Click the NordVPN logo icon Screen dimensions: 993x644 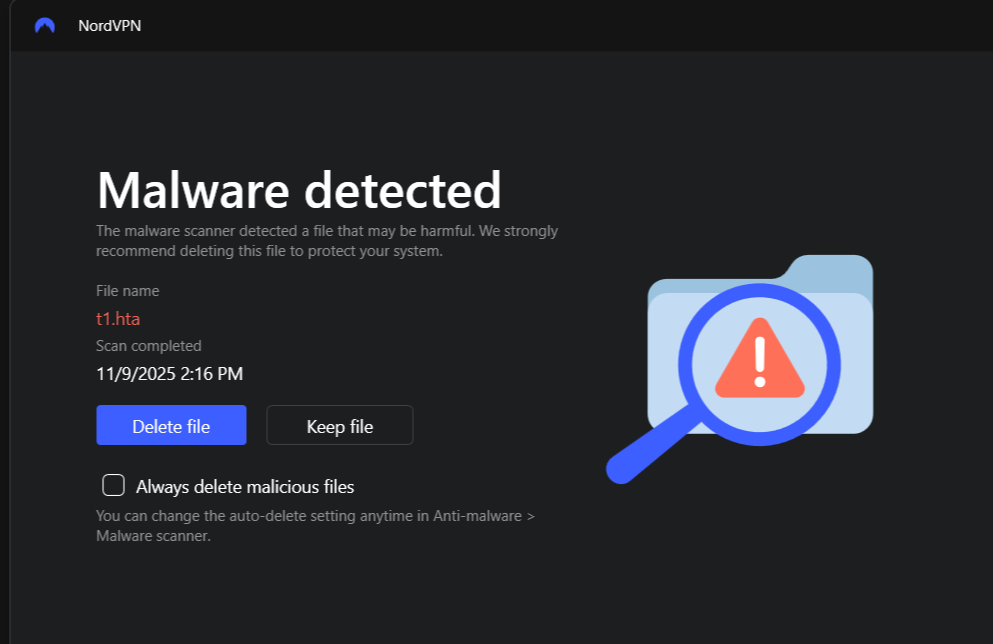[44, 26]
